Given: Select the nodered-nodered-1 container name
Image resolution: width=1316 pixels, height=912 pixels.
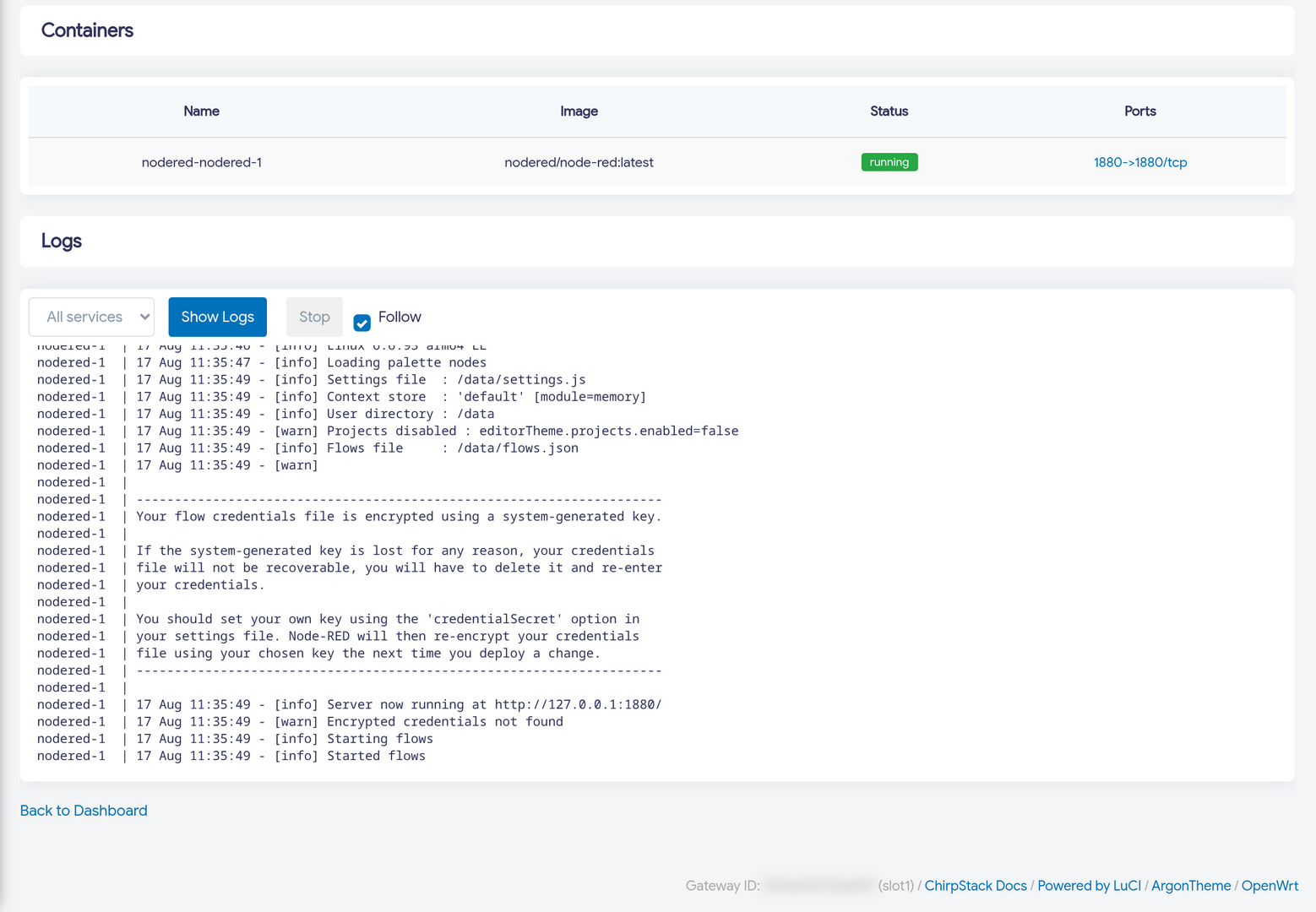Looking at the screenshot, I should (202, 162).
